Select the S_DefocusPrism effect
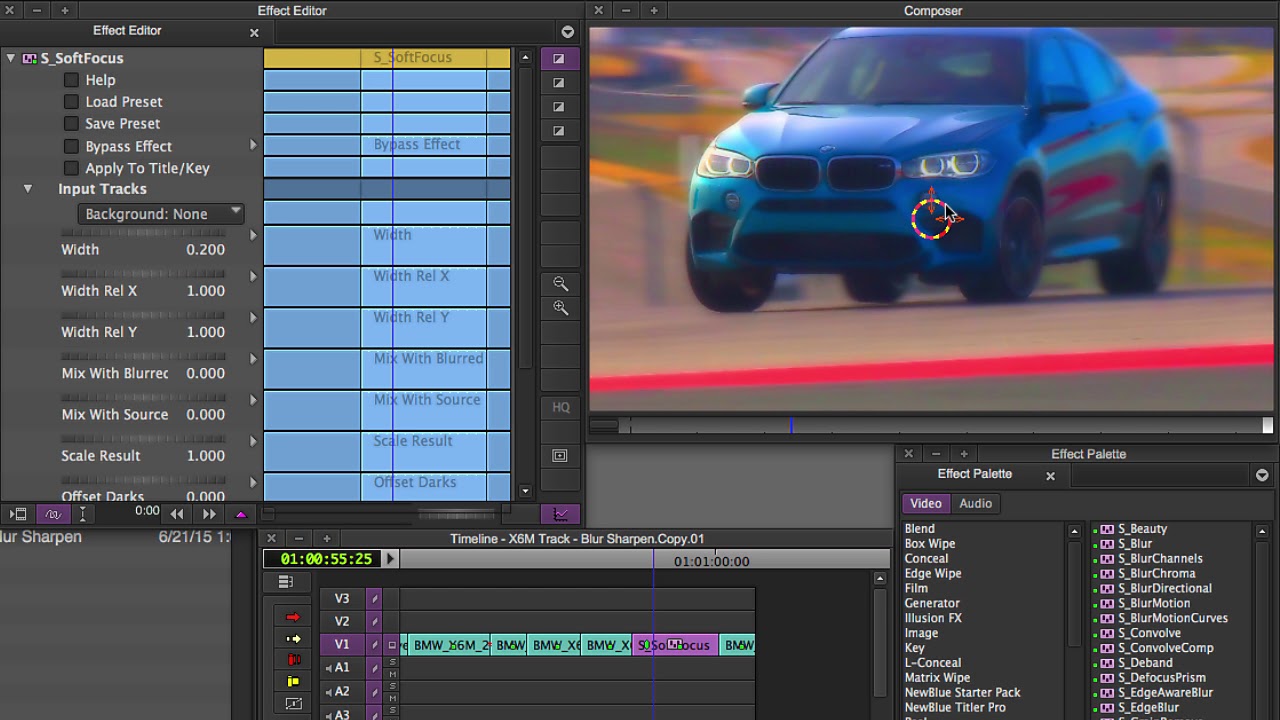 (1161, 677)
